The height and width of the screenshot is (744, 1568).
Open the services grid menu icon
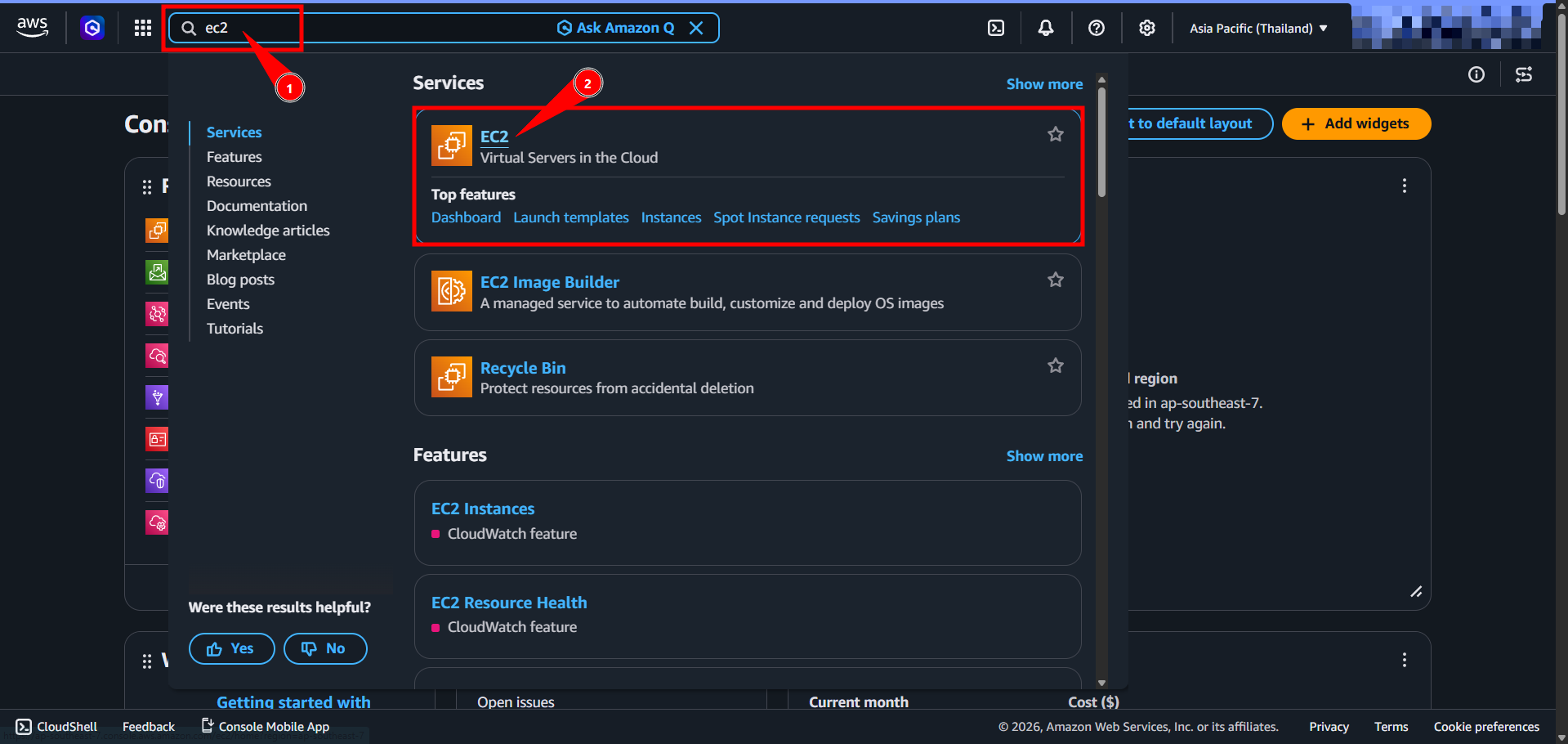tap(143, 28)
